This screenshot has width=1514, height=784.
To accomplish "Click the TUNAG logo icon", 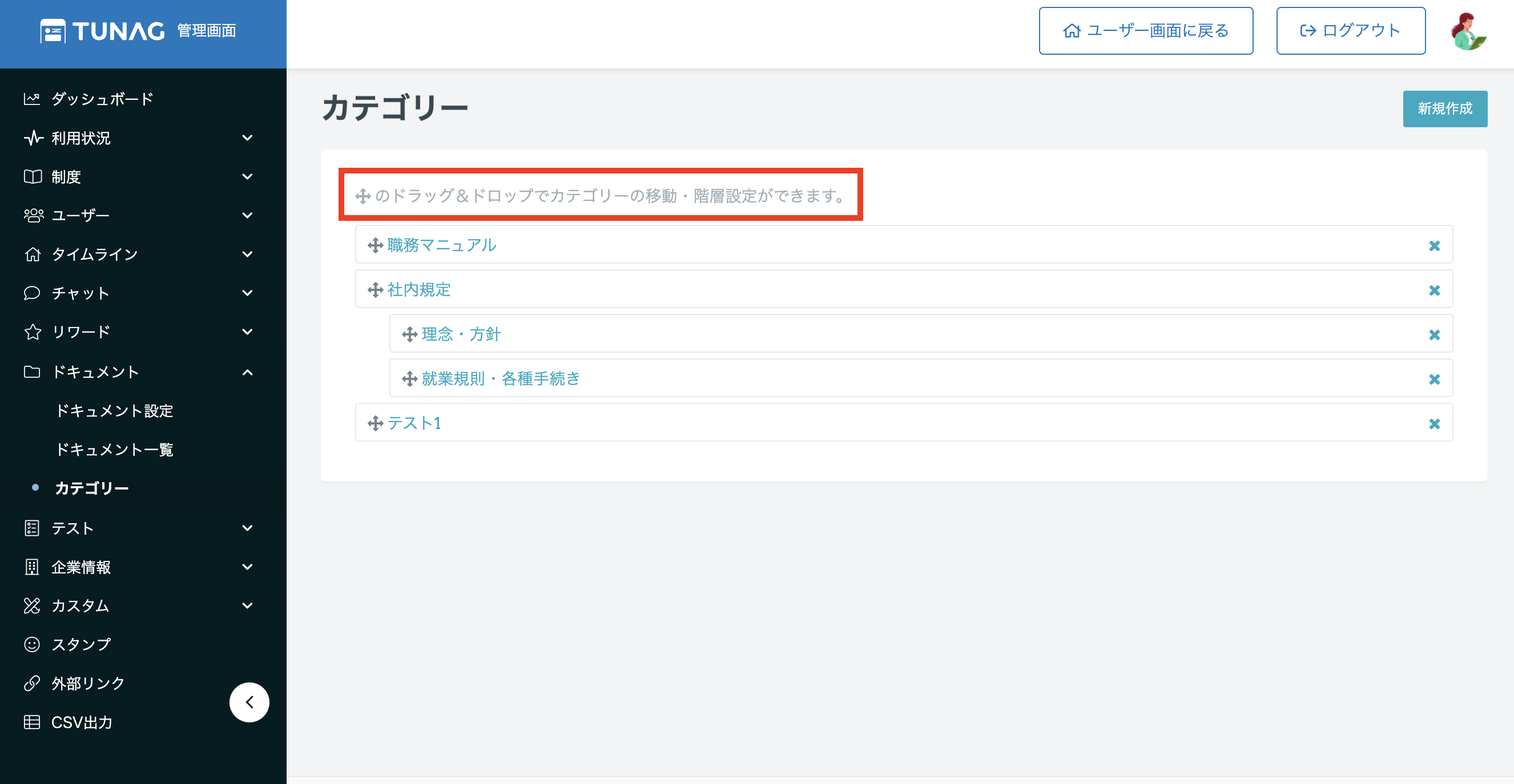I will 53,31.
